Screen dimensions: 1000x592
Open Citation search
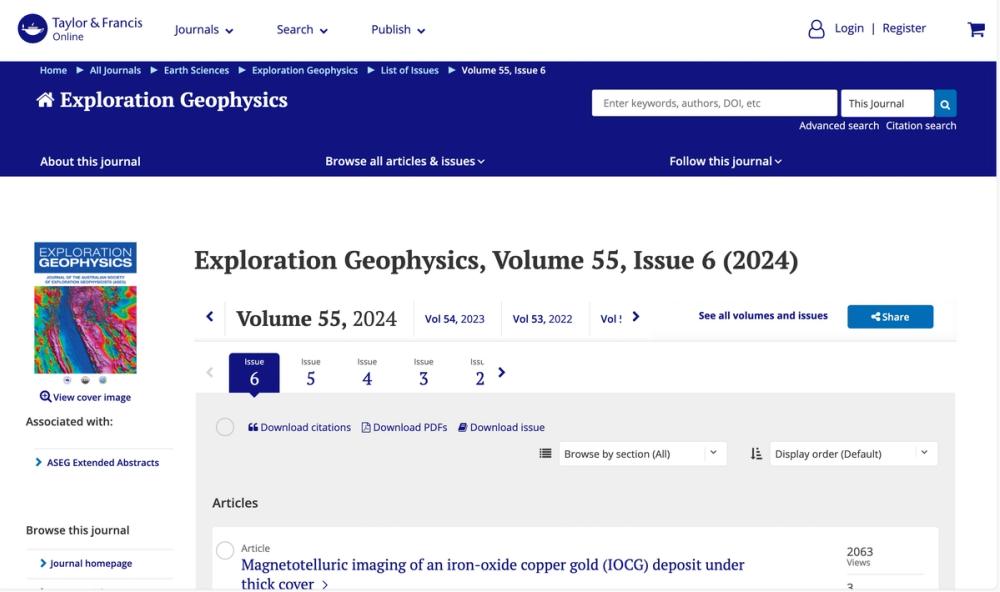921,126
